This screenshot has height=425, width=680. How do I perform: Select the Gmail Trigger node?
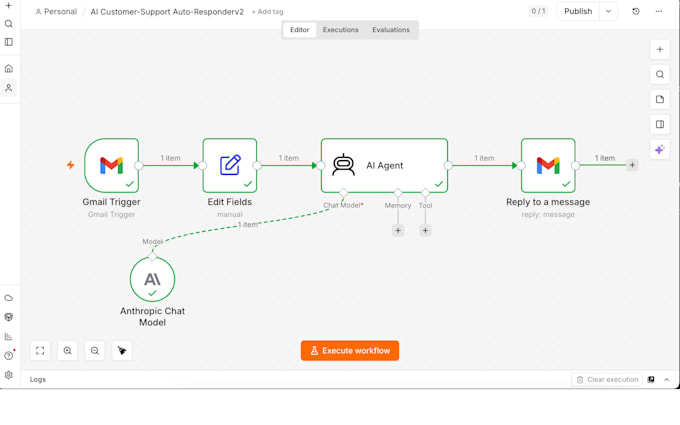[111, 165]
